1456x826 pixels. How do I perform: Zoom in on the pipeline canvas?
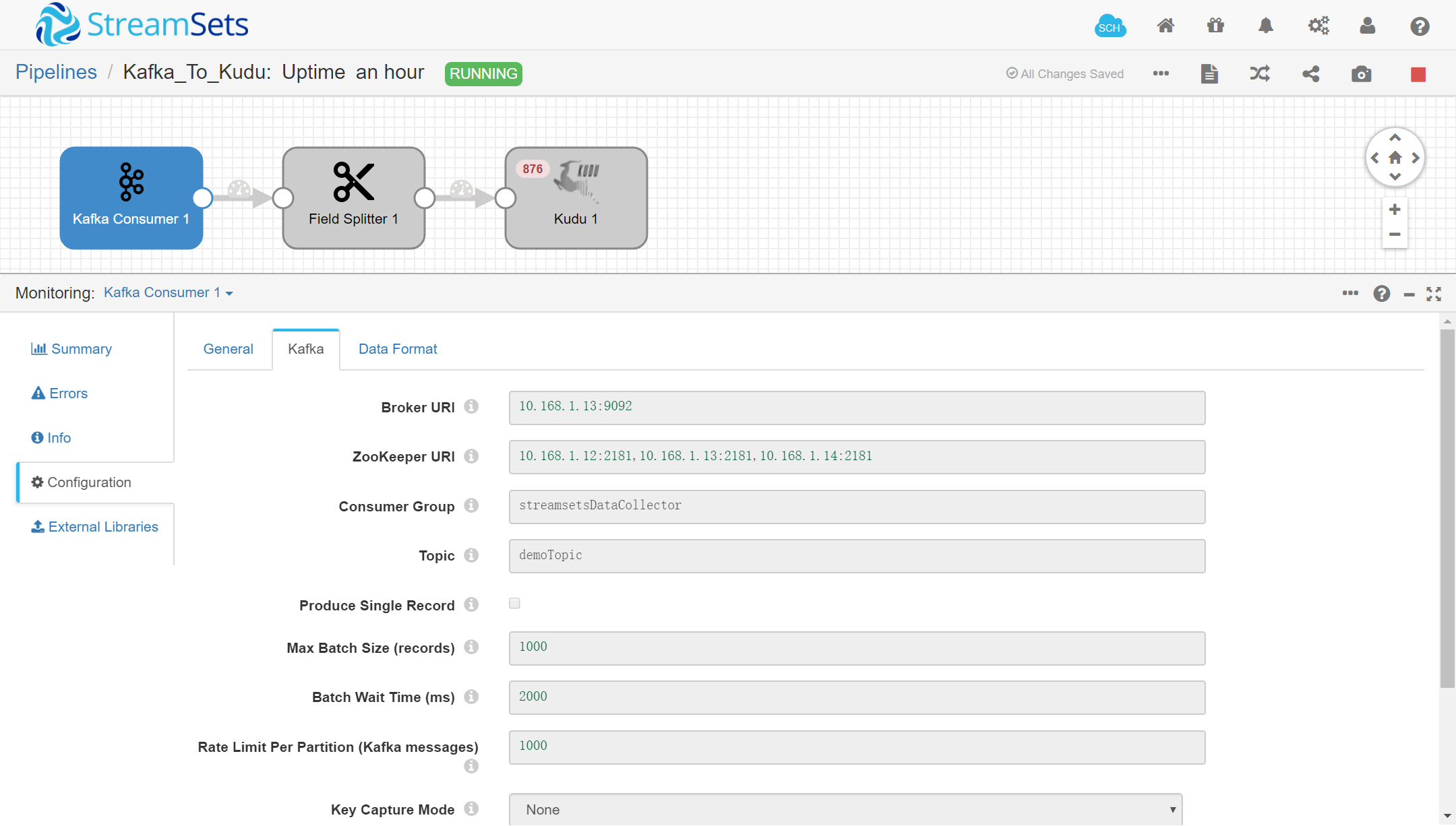click(x=1395, y=210)
